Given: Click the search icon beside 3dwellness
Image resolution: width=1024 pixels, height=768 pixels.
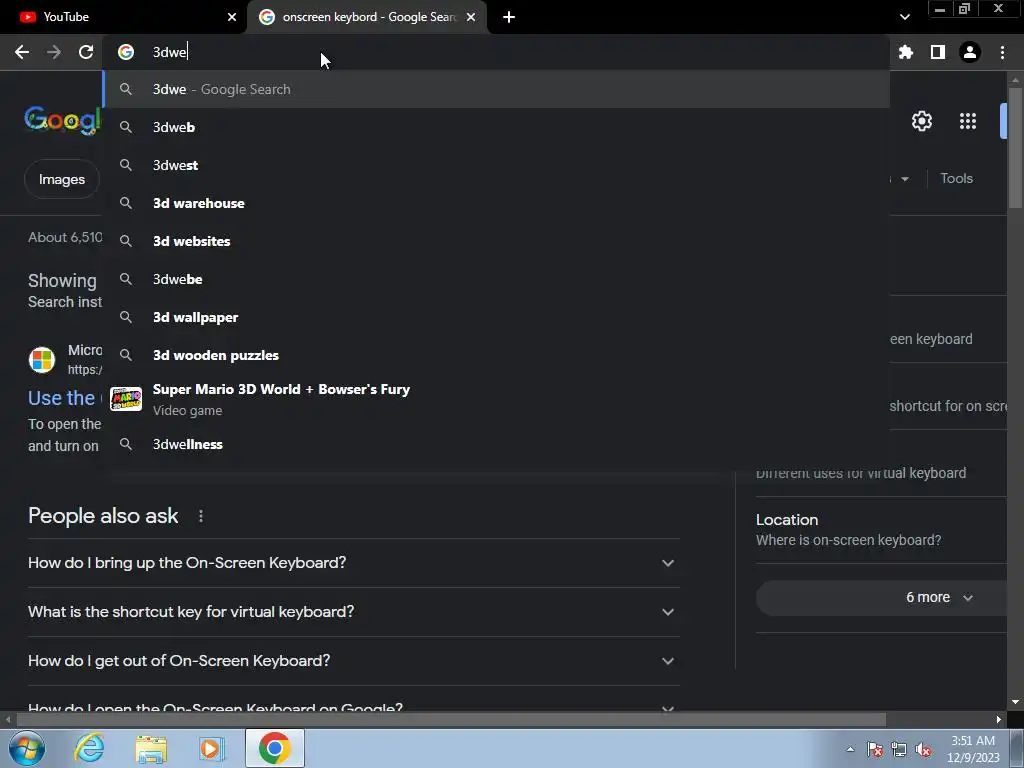Looking at the screenshot, I should coord(126,444).
